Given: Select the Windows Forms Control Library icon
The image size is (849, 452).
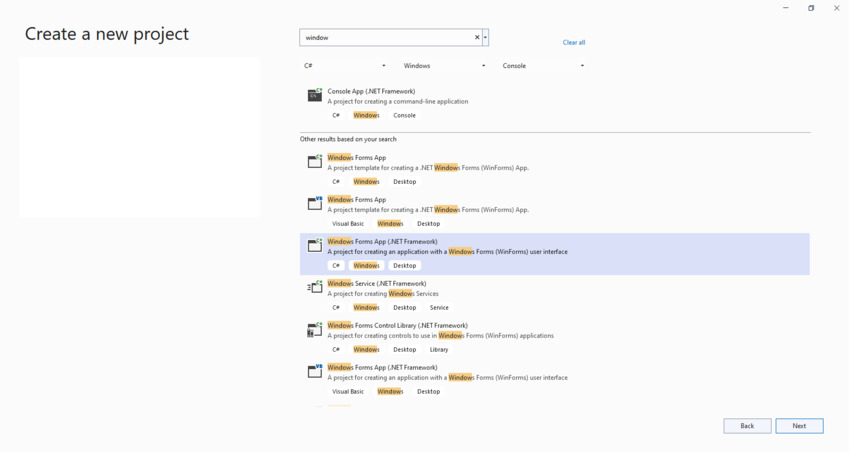Looking at the screenshot, I should (315, 329).
